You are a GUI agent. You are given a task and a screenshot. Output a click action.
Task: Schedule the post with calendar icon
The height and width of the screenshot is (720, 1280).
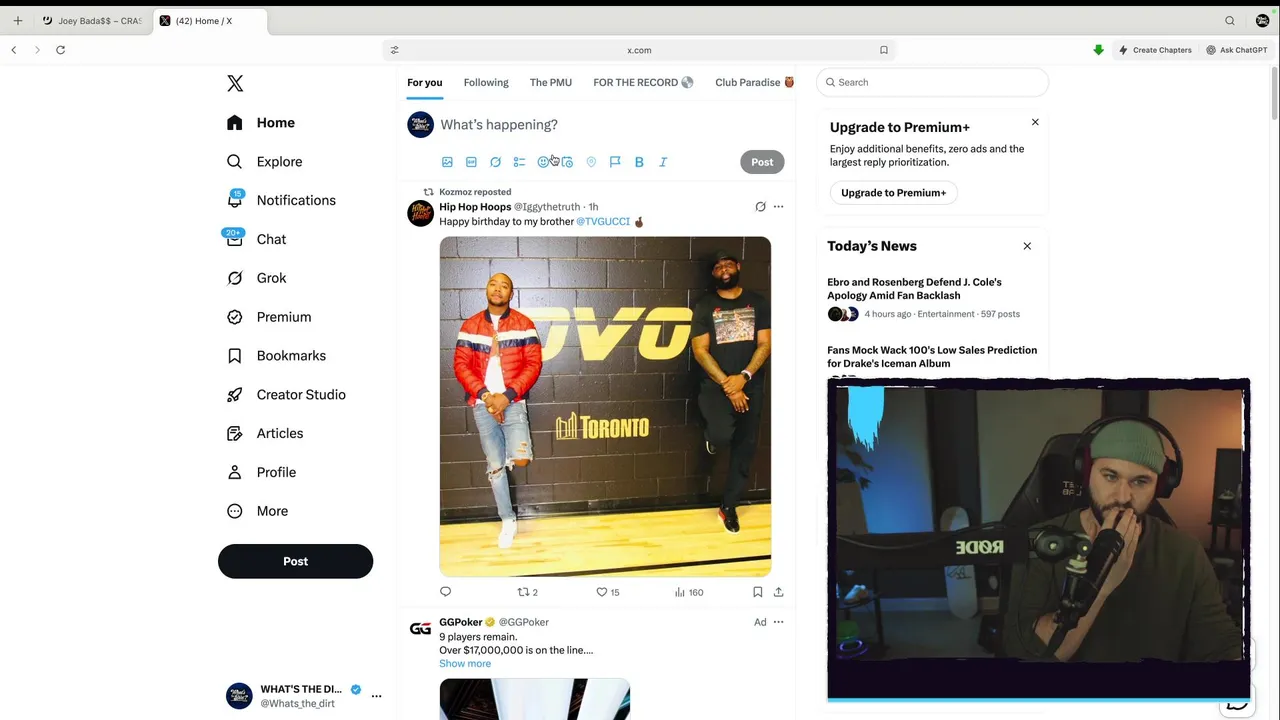(x=567, y=162)
